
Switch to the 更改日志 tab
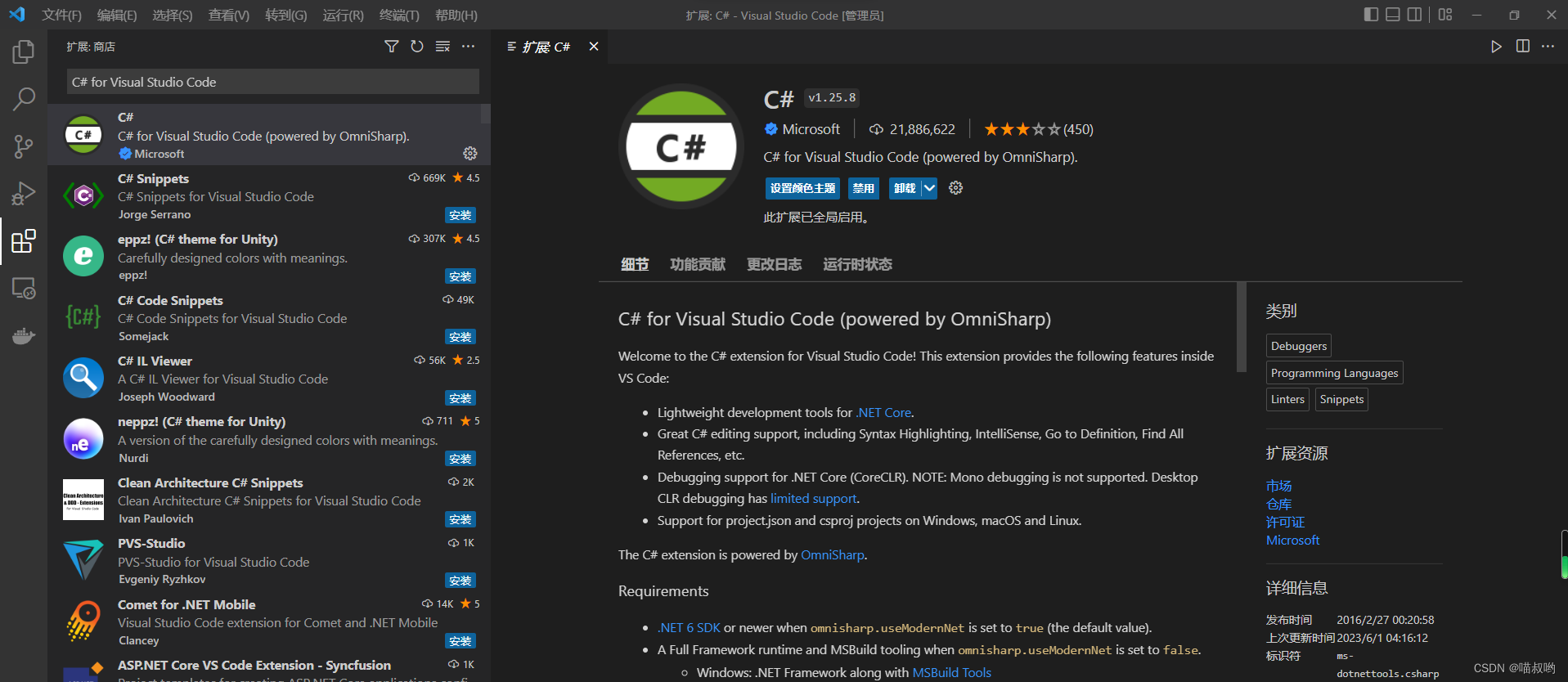[774, 264]
